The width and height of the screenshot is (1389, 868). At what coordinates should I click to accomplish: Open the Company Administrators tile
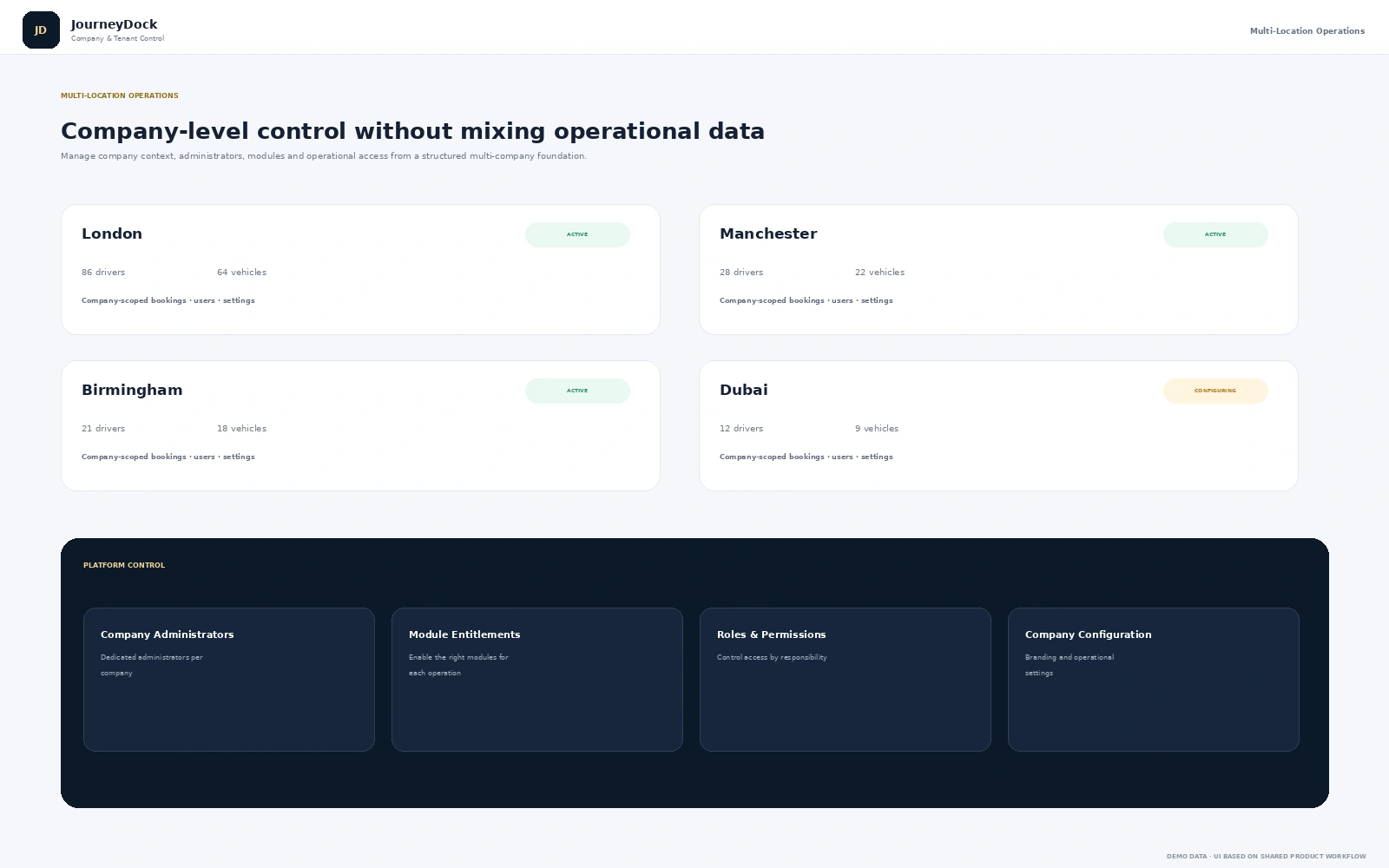pyautogui.click(x=229, y=680)
